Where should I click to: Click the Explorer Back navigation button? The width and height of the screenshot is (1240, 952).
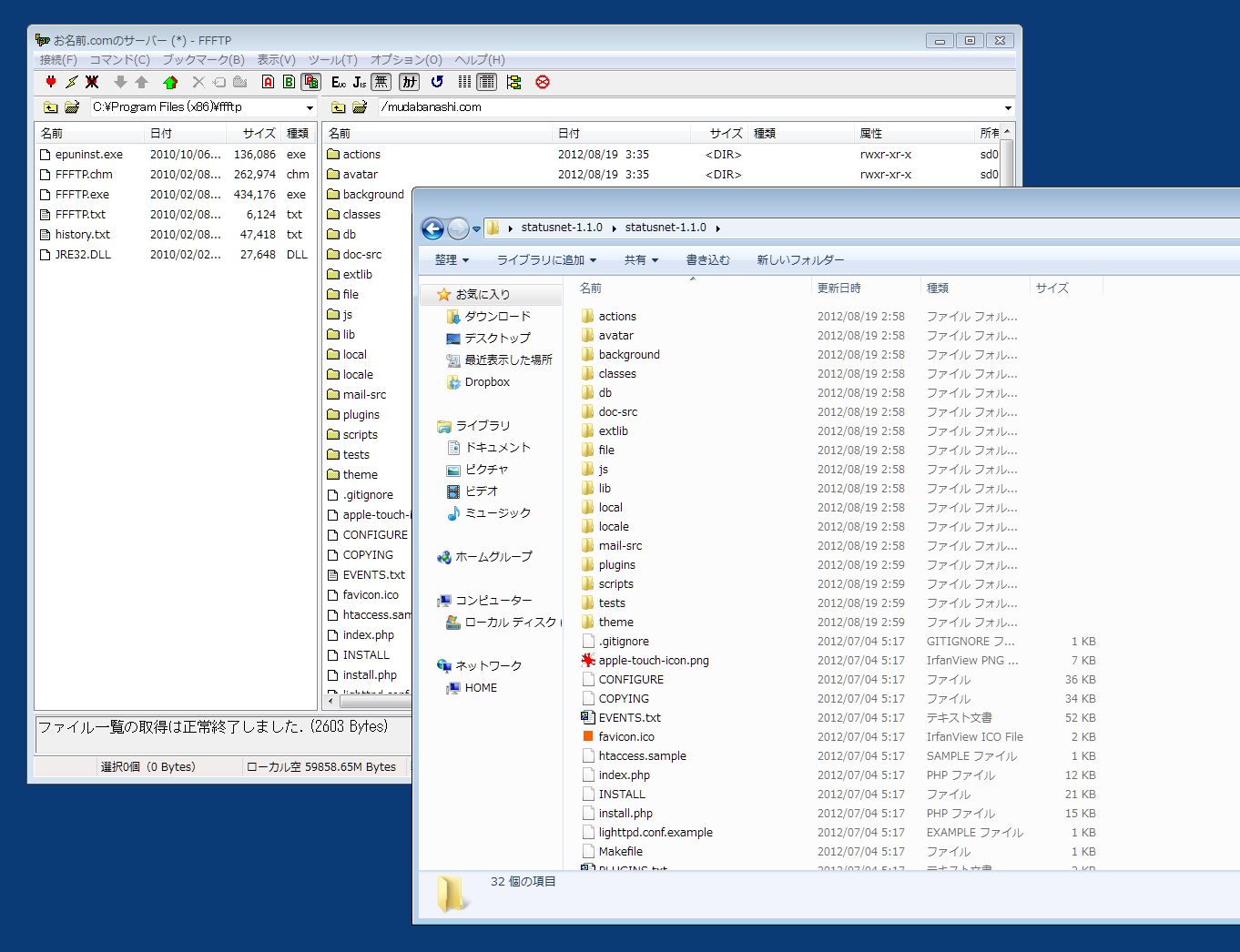click(433, 228)
